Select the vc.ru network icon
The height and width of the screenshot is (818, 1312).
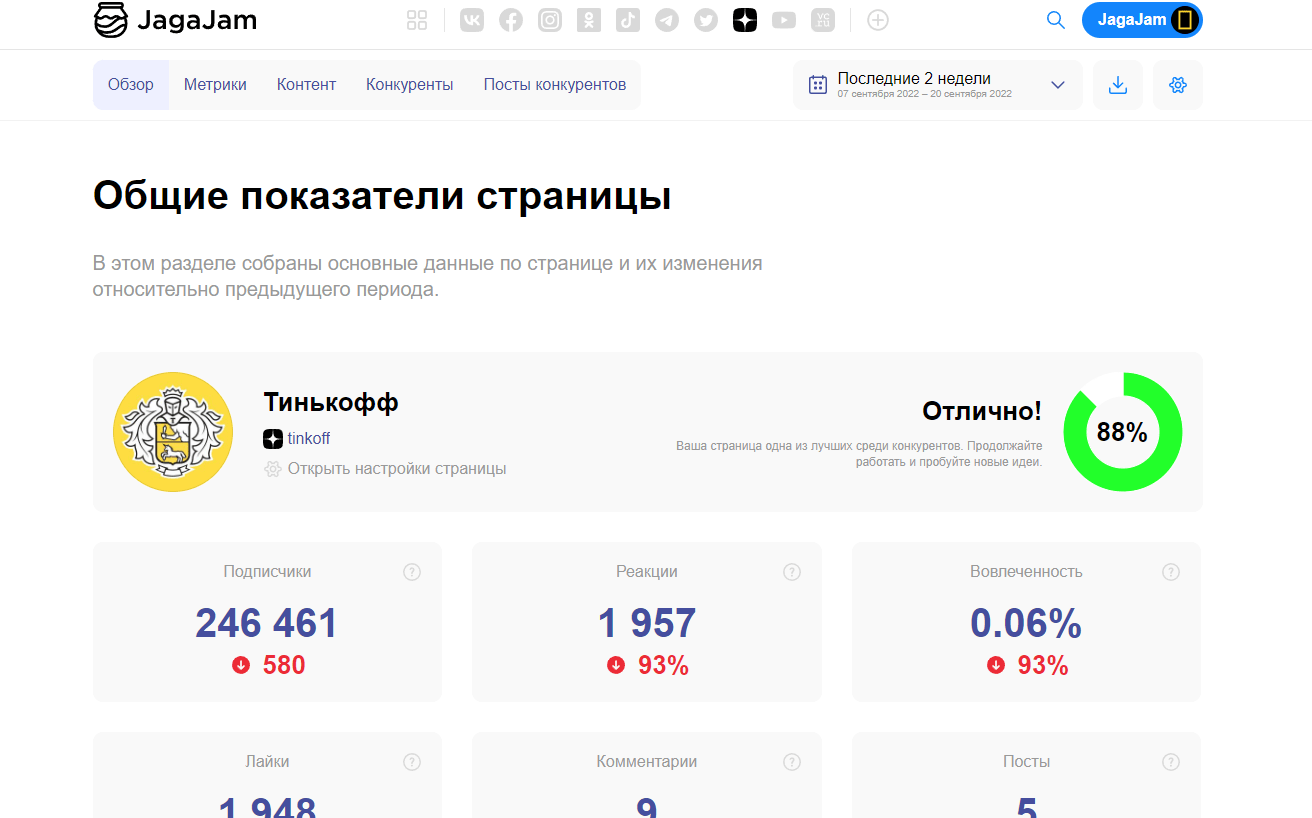coord(823,20)
